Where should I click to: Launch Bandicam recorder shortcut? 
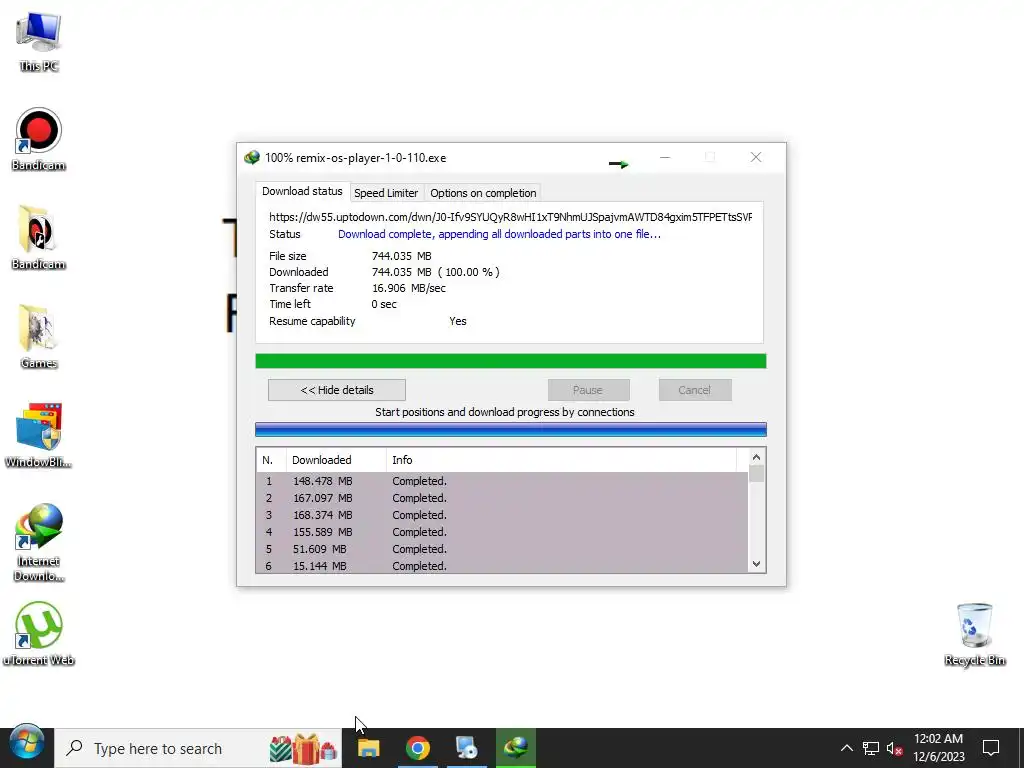tap(39, 139)
